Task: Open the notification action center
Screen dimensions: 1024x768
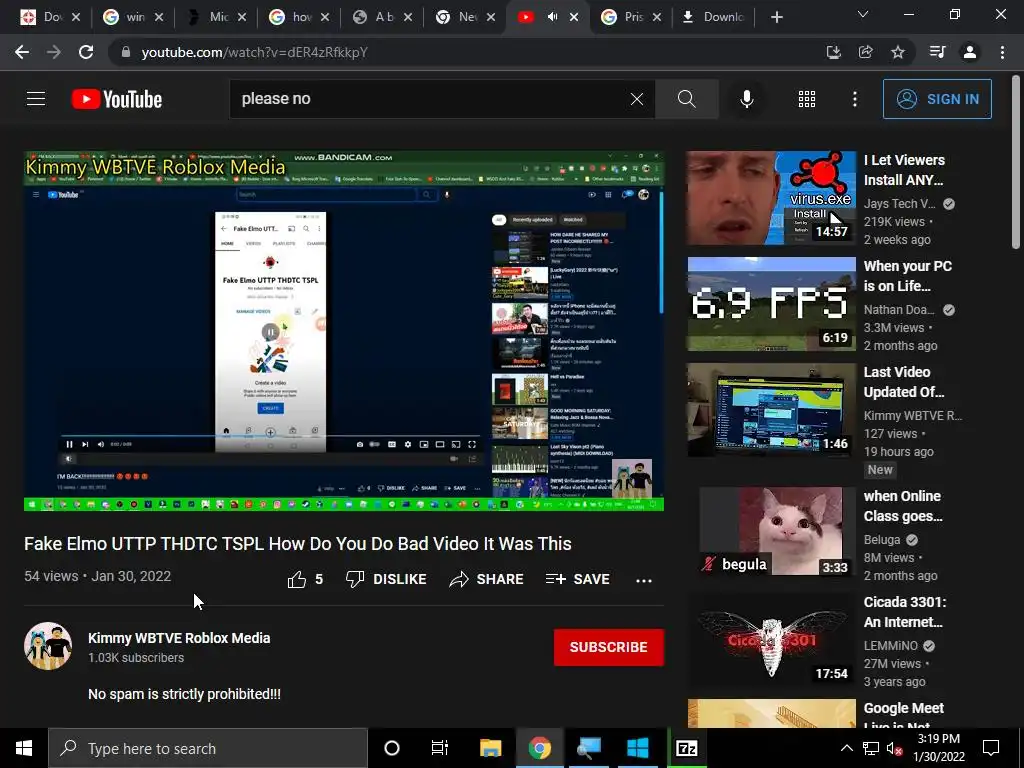Action: pos(991,748)
